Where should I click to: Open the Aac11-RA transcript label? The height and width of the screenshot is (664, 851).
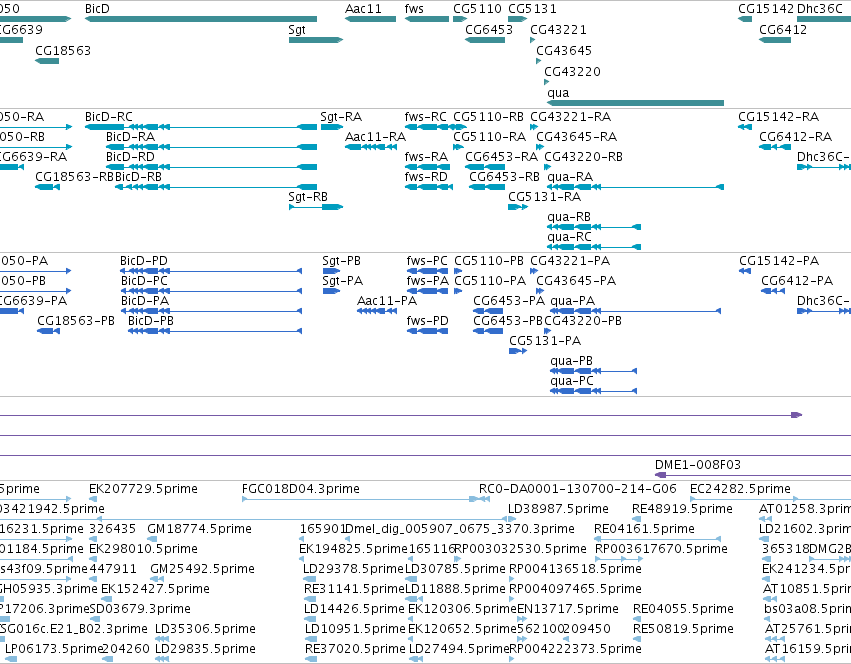376,137
